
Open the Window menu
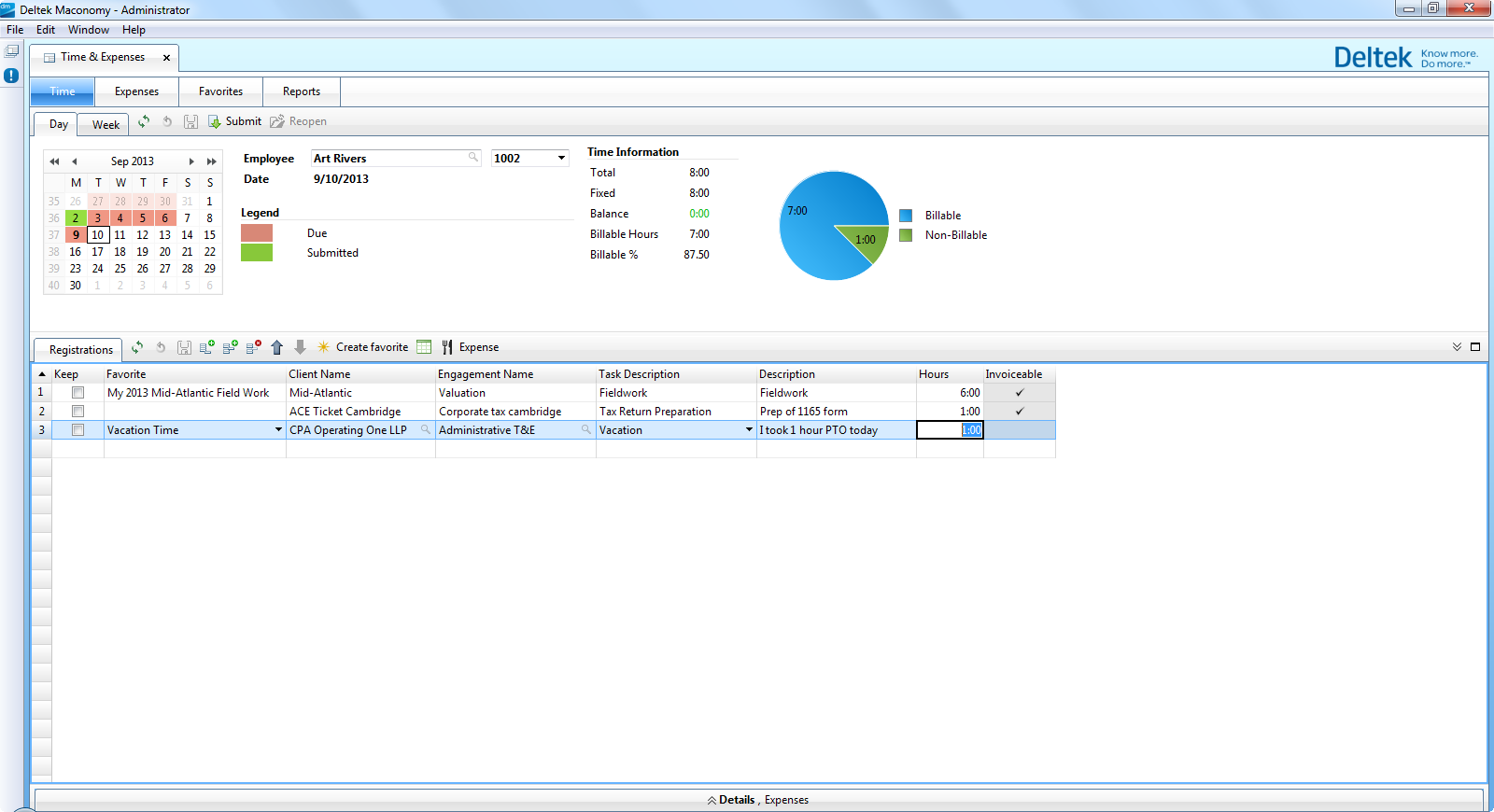click(88, 30)
